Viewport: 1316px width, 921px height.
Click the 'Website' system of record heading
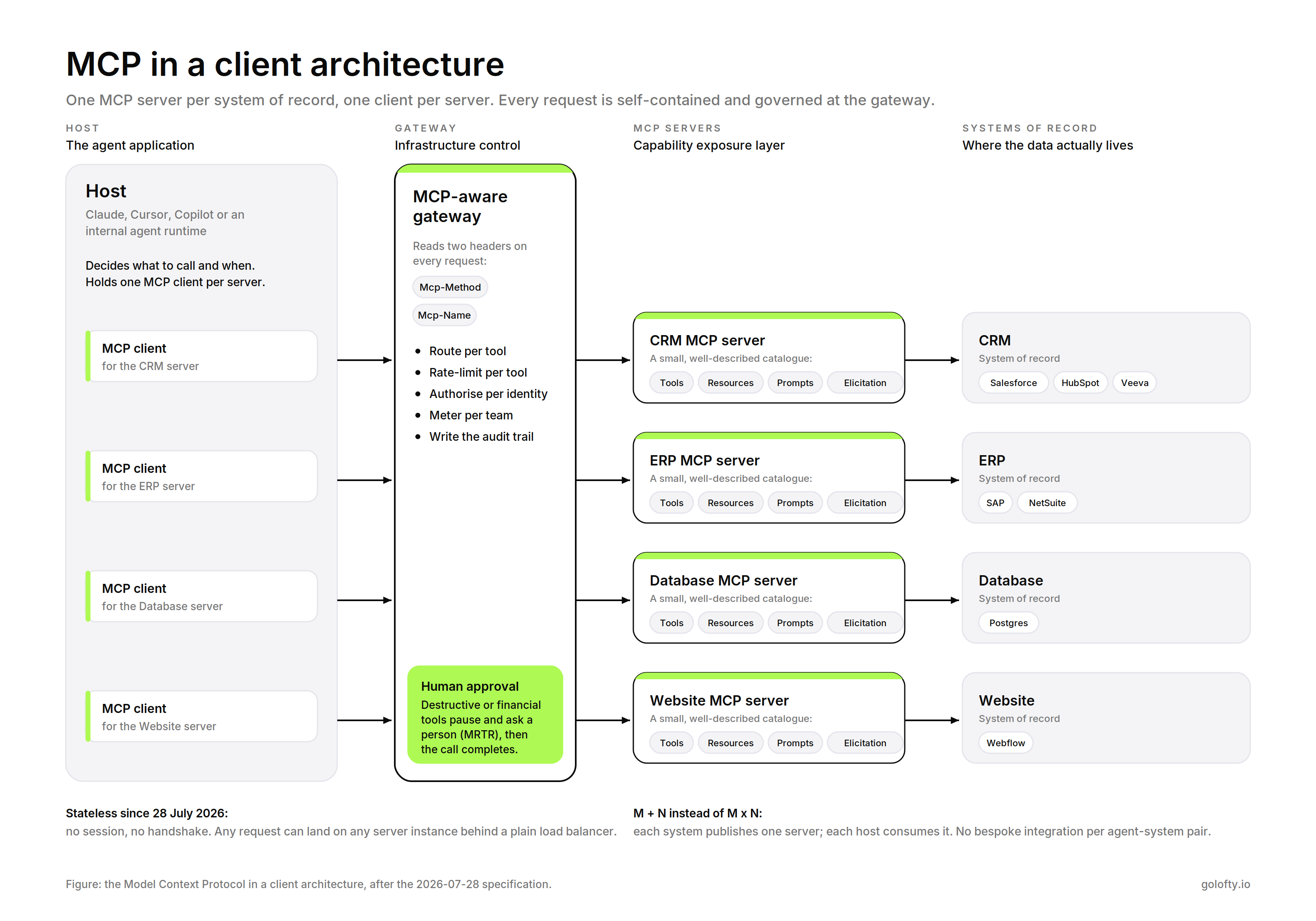pyautogui.click(x=1006, y=700)
